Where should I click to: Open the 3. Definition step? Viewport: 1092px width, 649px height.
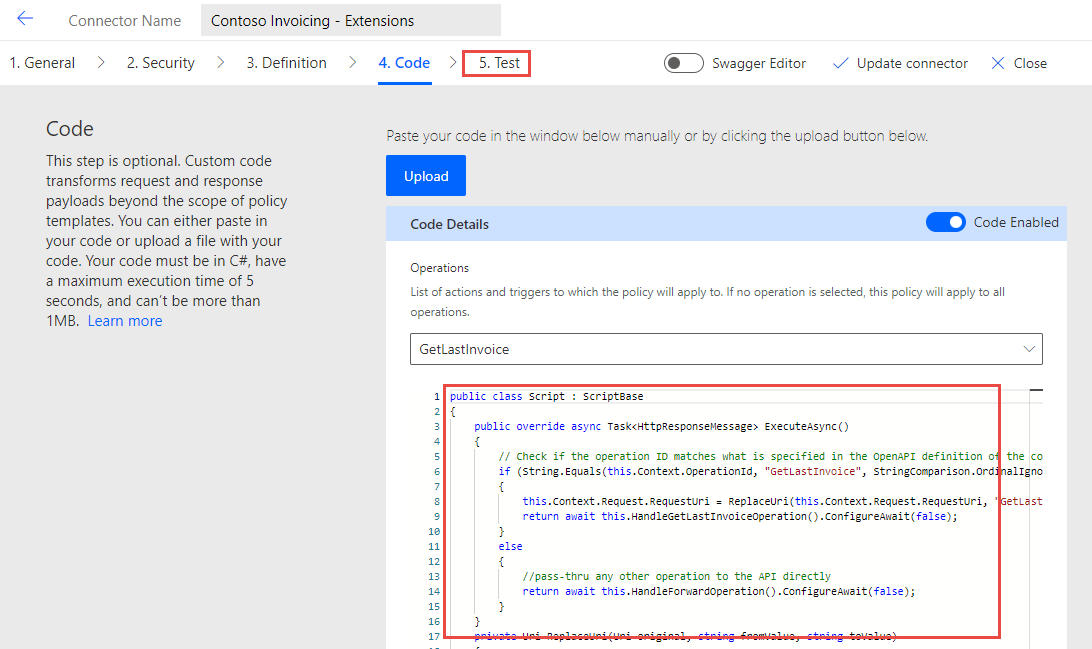(286, 62)
